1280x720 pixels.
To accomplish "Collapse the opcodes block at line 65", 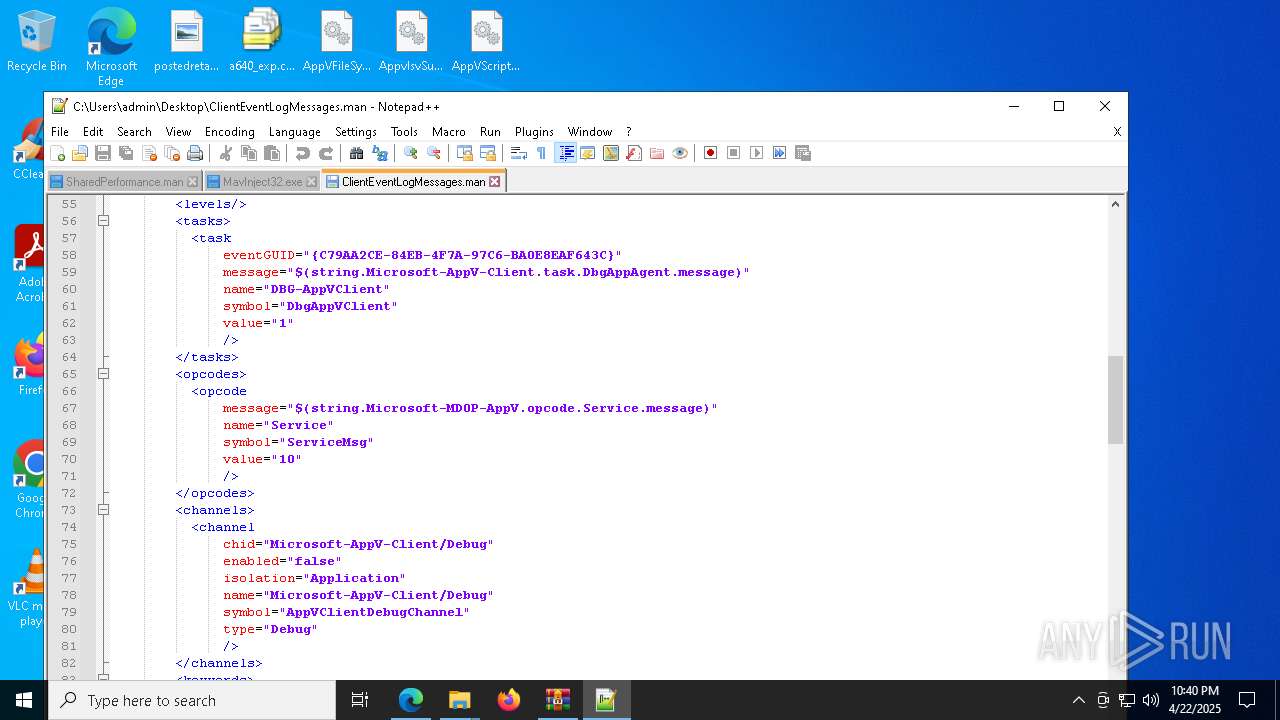I will pyautogui.click(x=103, y=374).
